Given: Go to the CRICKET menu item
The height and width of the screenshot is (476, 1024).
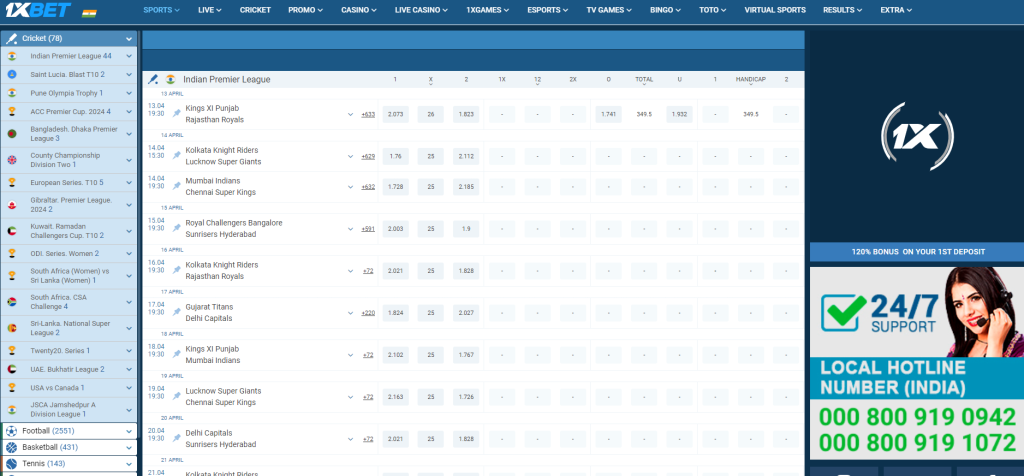Looking at the screenshot, I should [x=255, y=10].
